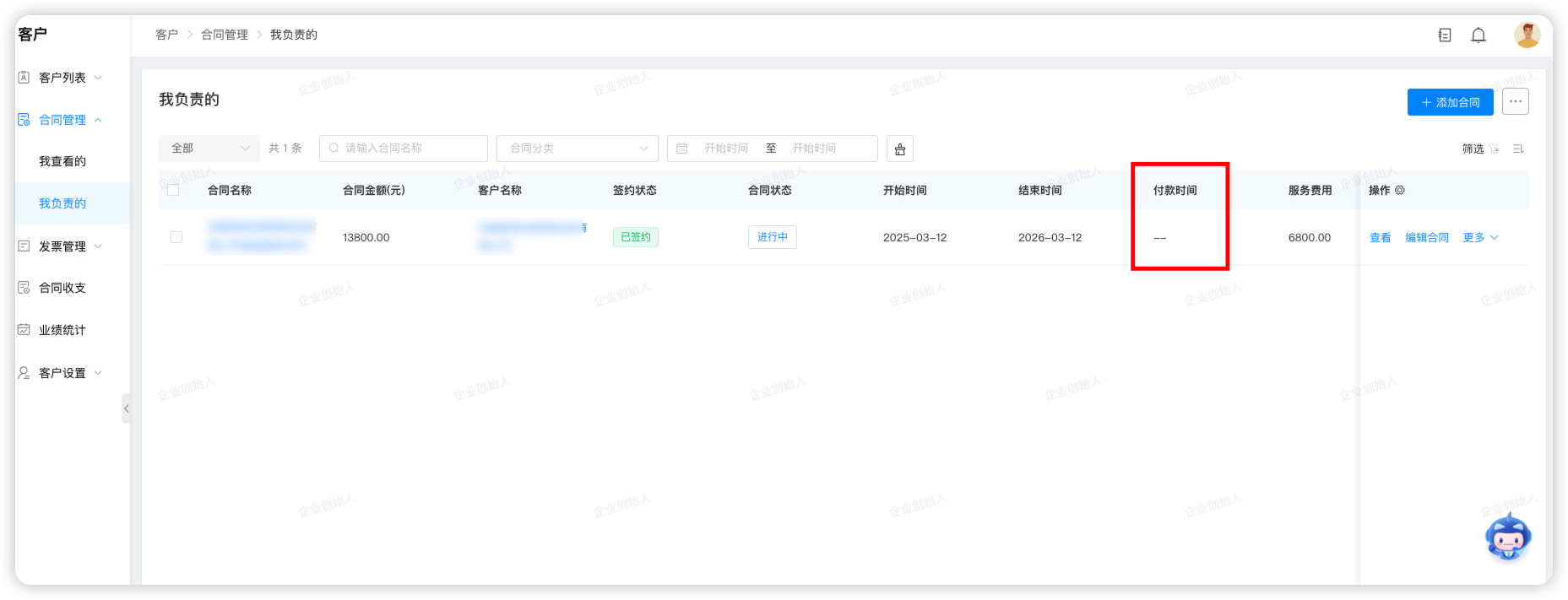Screen dimensions: 1568x600
Task: Click the blurred contract name link
Action: click(262, 236)
